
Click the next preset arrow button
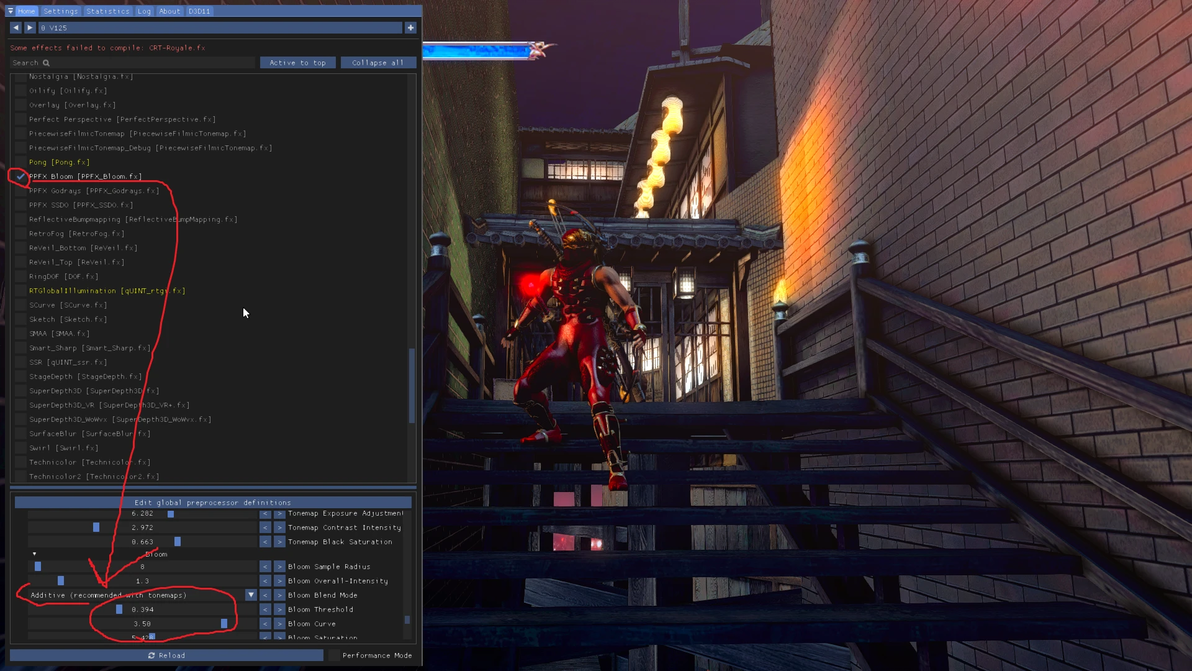pos(30,27)
